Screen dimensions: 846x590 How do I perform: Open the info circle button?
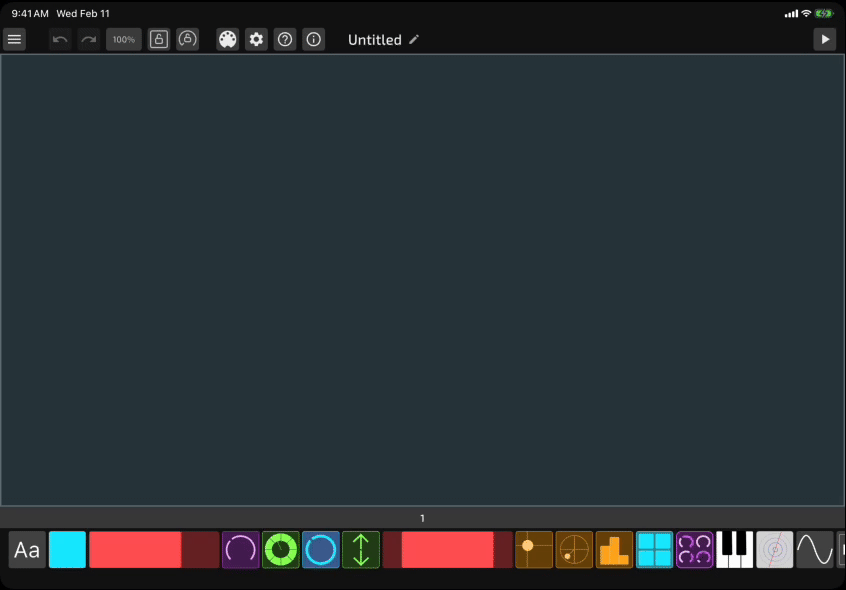click(x=313, y=39)
